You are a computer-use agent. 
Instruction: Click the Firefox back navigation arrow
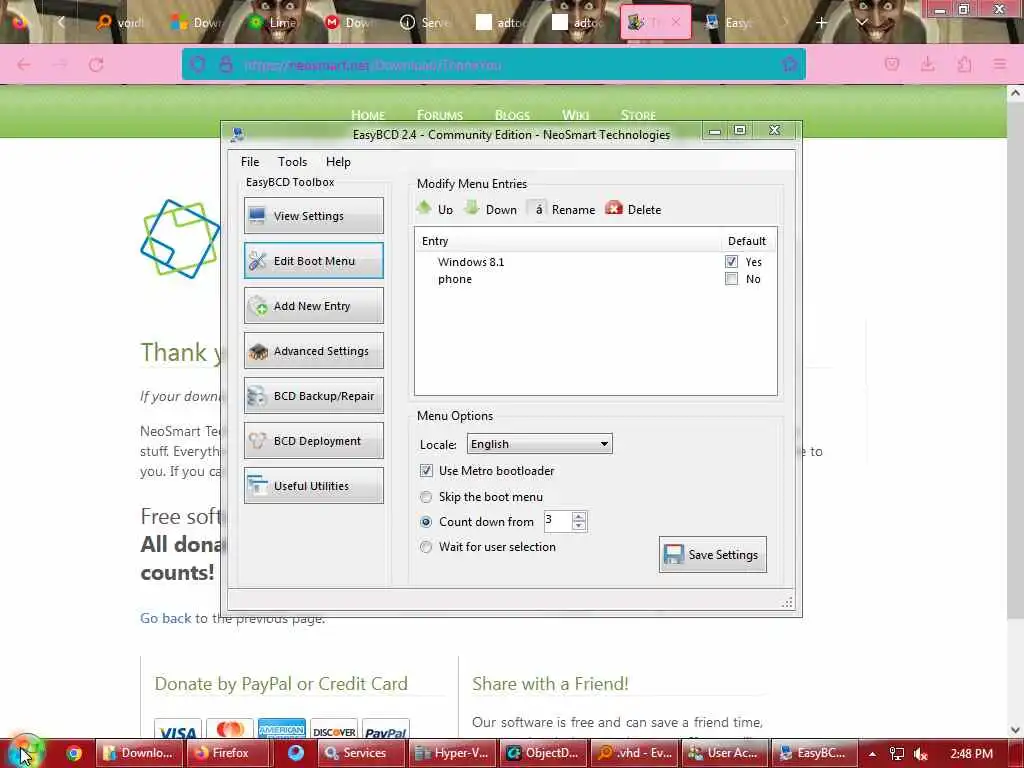pos(24,65)
